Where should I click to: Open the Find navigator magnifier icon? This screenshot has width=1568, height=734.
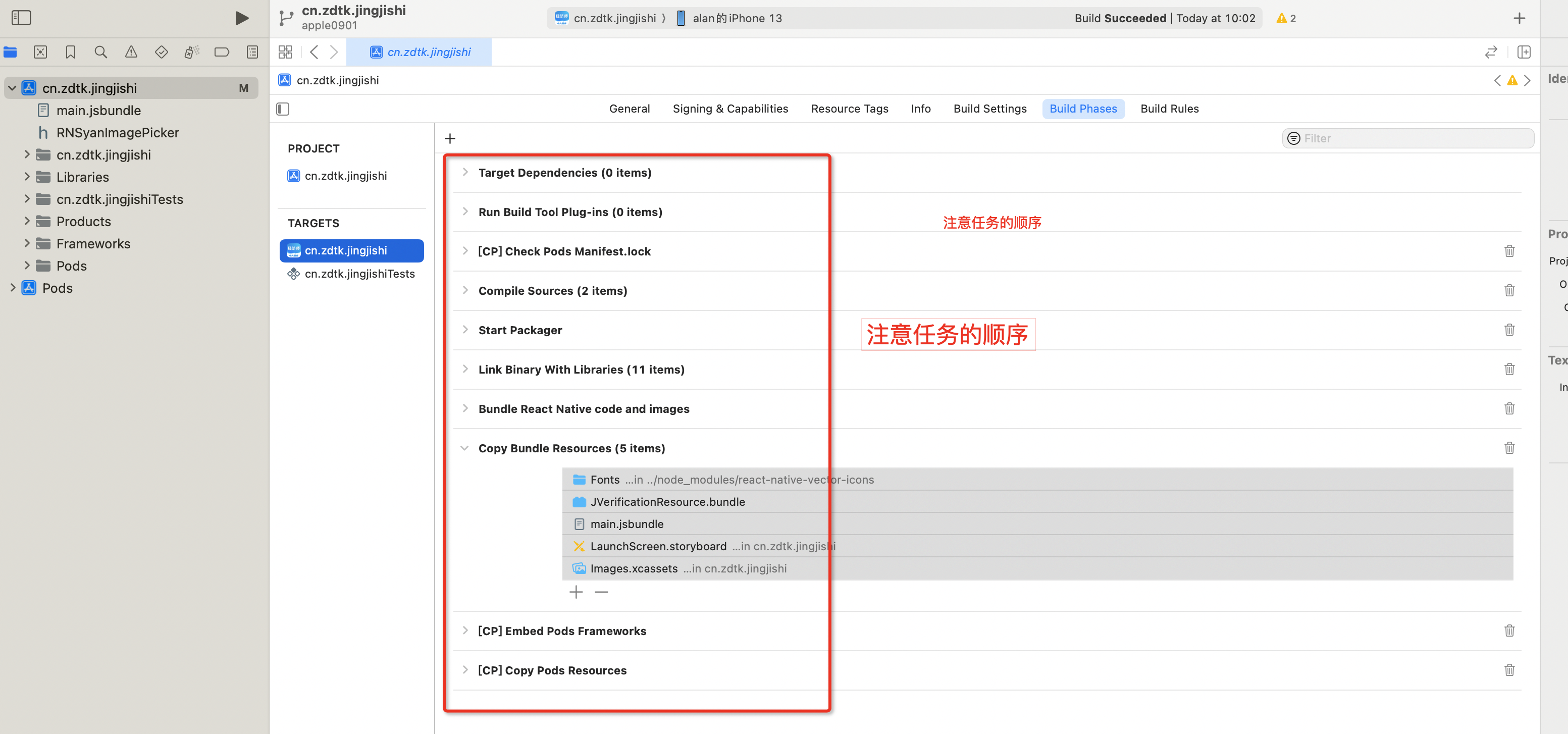[x=101, y=53]
